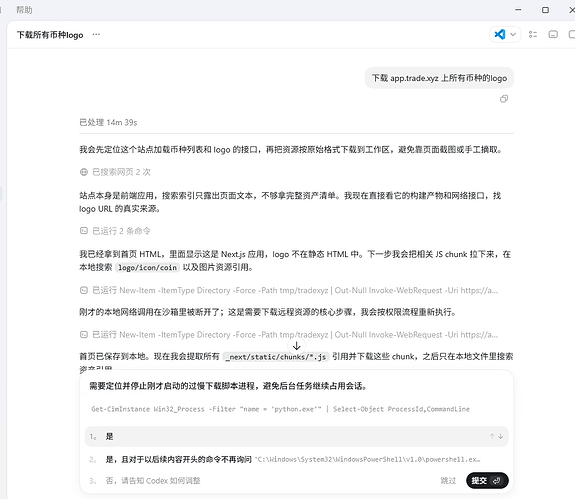Click user message 下载 app.trade.xyz 上所有币种的logo
Image resolution: width=575 pixels, height=499 pixels.
click(x=439, y=78)
